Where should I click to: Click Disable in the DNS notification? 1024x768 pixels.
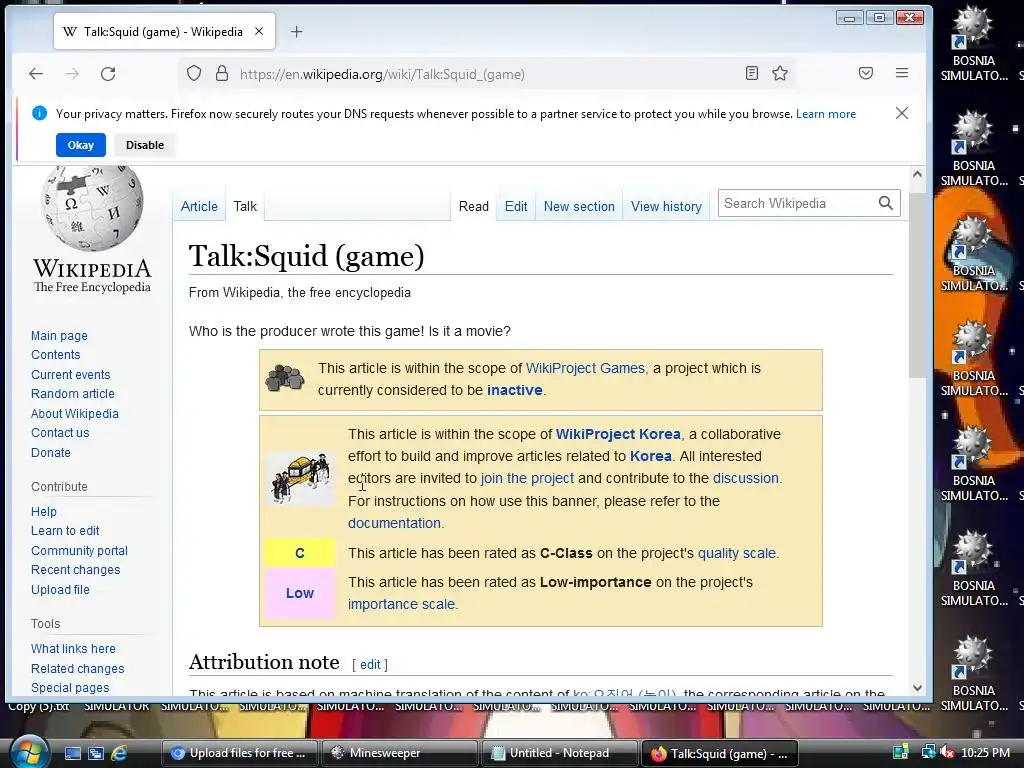pos(145,145)
